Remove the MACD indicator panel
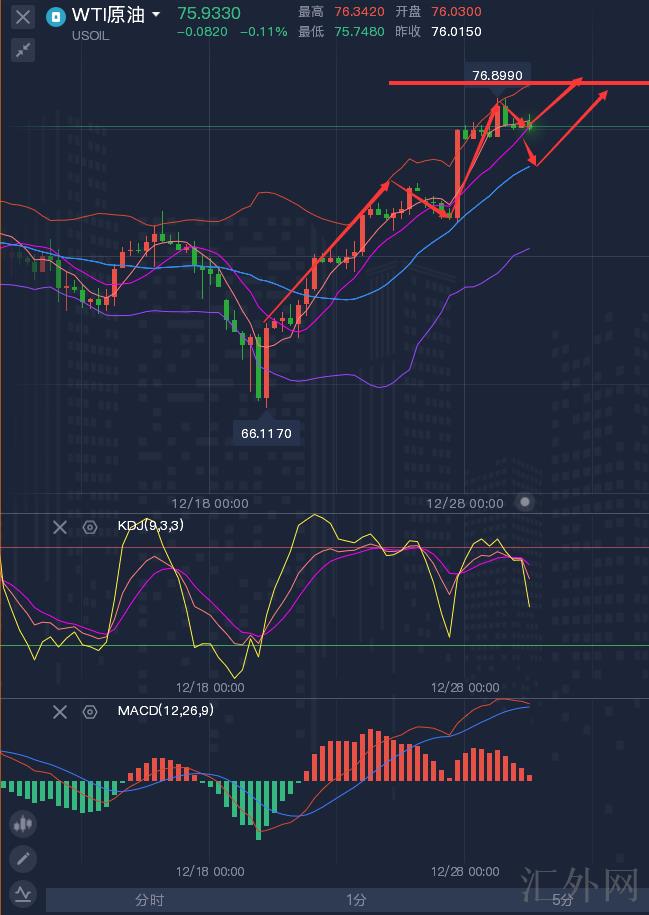The image size is (649, 915). (60, 712)
